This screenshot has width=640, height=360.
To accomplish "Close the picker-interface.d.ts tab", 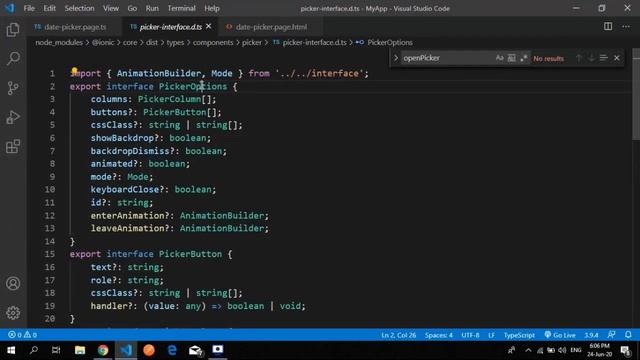I will (209, 27).
